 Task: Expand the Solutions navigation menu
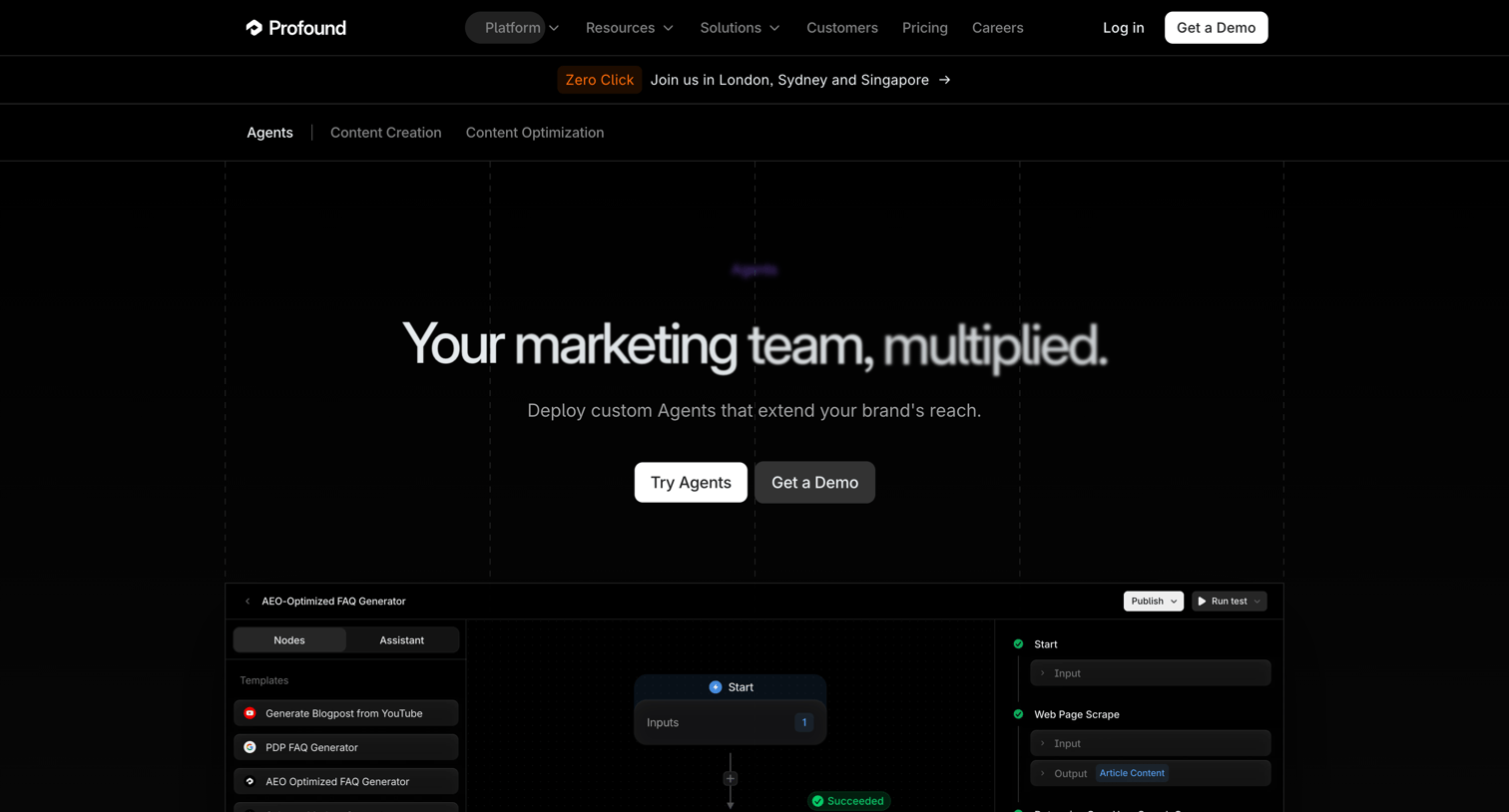pyautogui.click(x=740, y=28)
